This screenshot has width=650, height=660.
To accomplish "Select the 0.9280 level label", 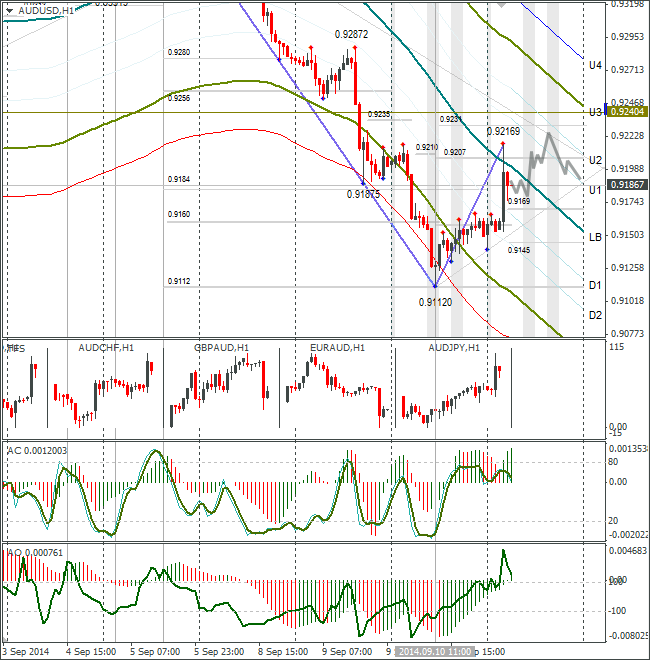I will click(178, 52).
